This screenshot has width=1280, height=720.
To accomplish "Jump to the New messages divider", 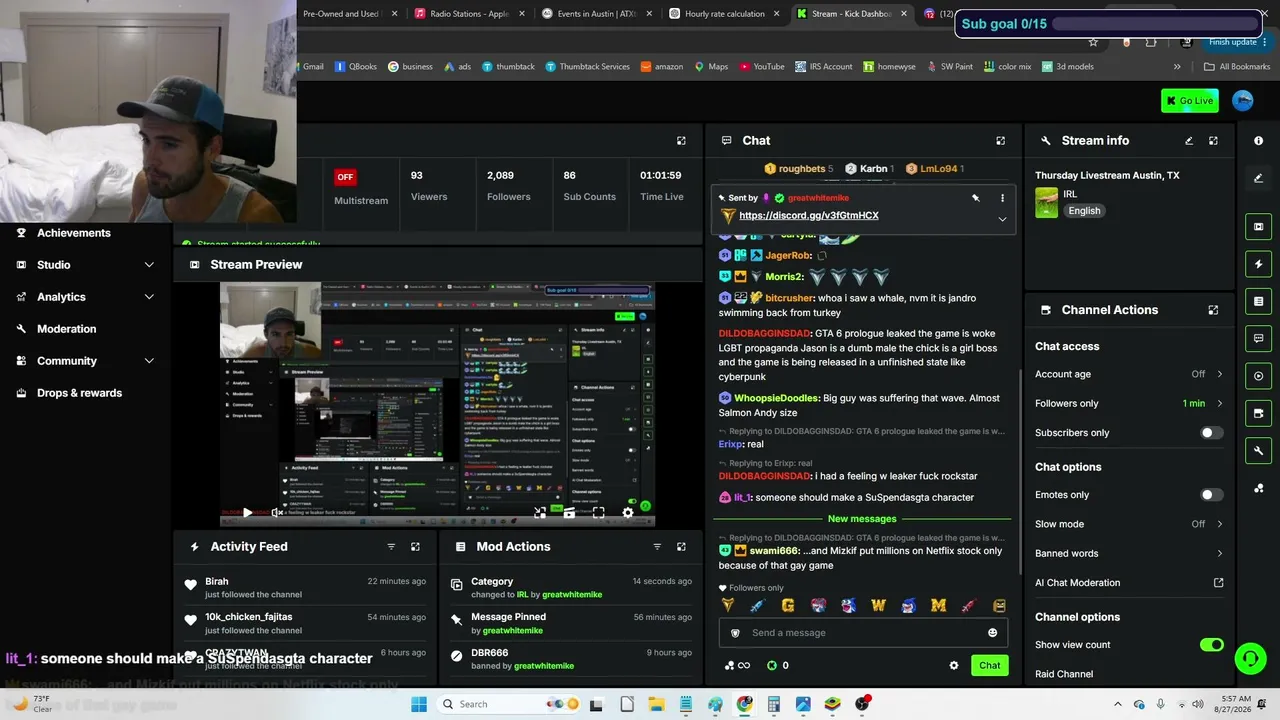I will 862,519.
